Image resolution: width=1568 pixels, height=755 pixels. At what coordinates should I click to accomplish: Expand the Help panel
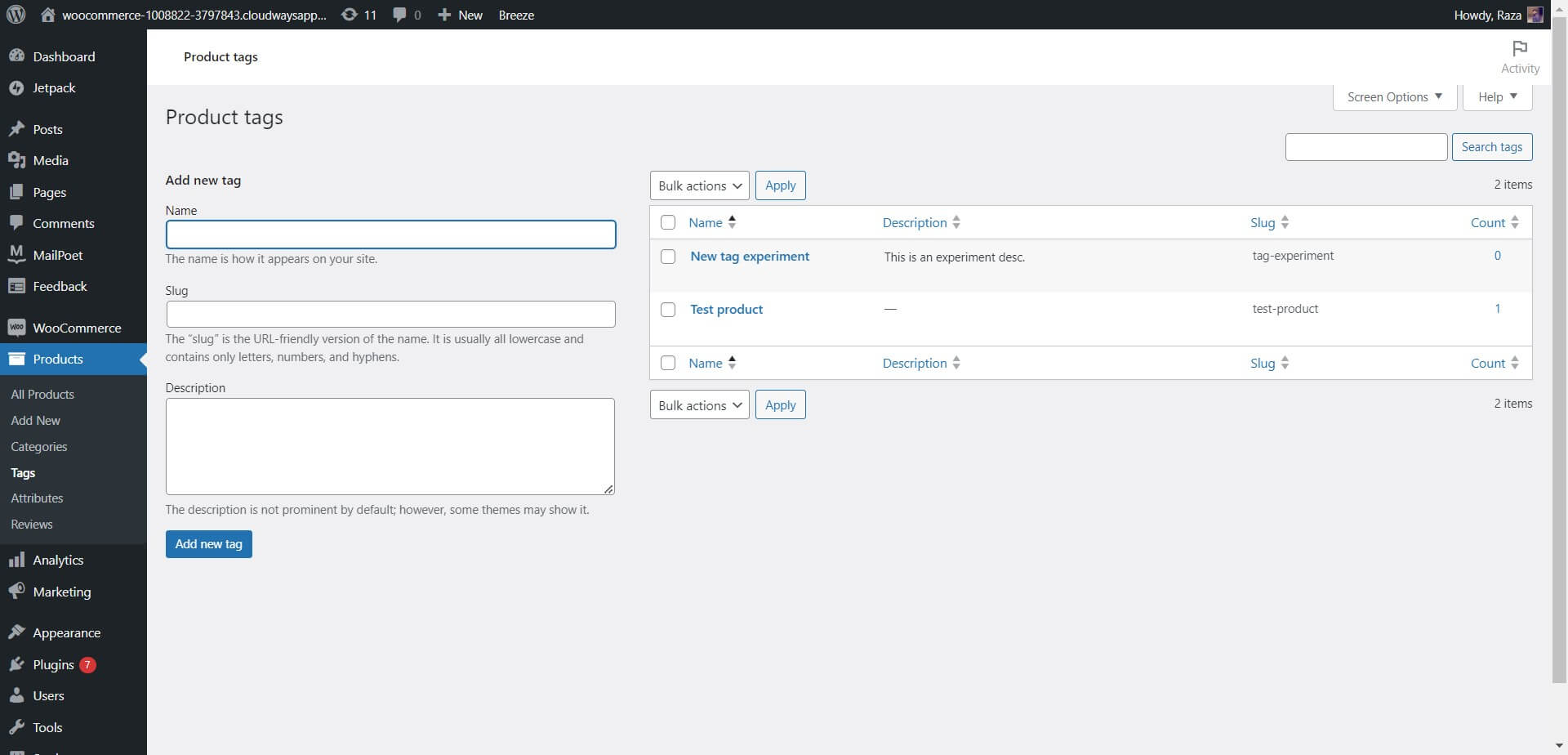click(1497, 97)
